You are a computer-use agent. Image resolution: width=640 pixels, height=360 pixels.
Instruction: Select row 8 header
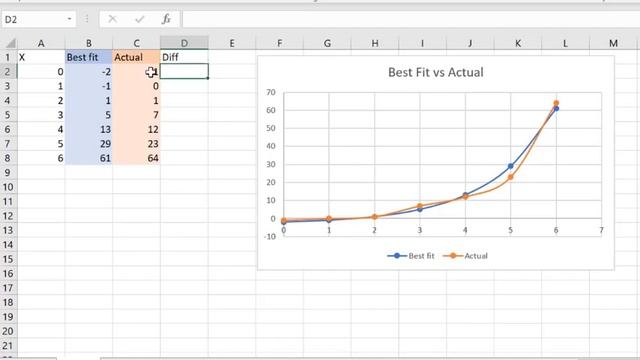point(8,158)
